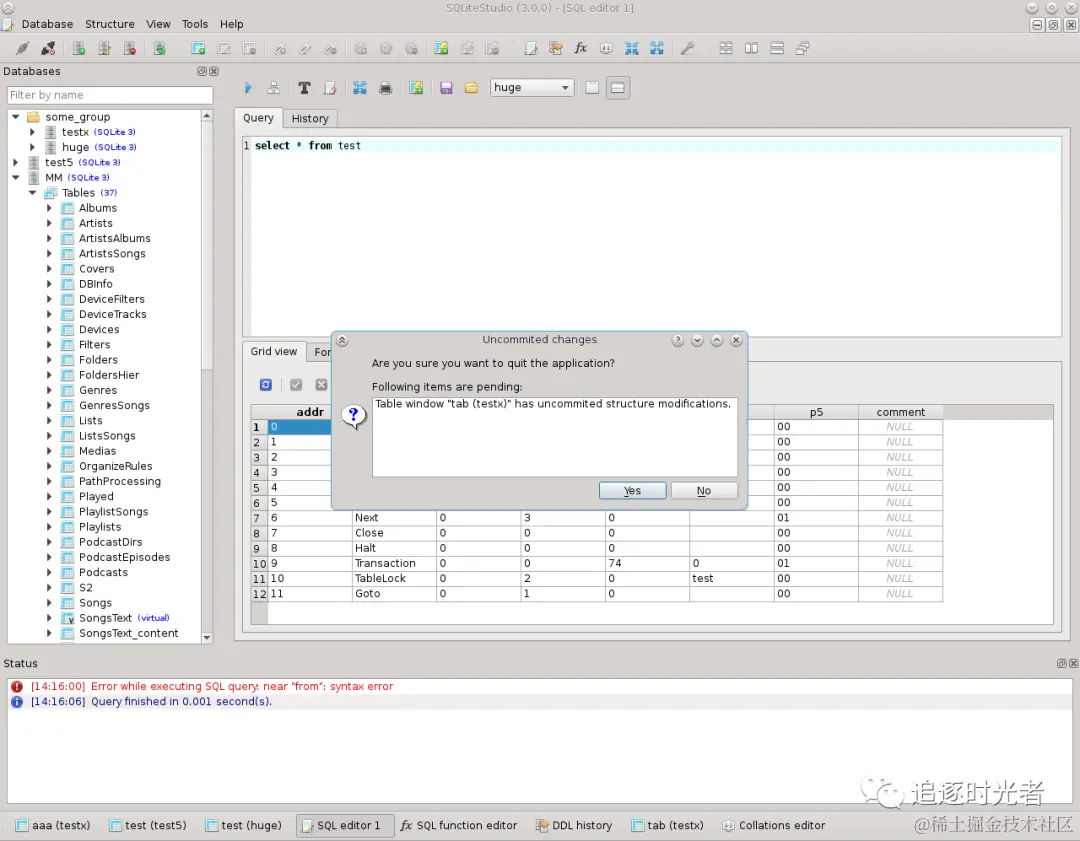Click the Export toolbar icon
This screenshot has width=1080, height=841.
pos(656,48)
